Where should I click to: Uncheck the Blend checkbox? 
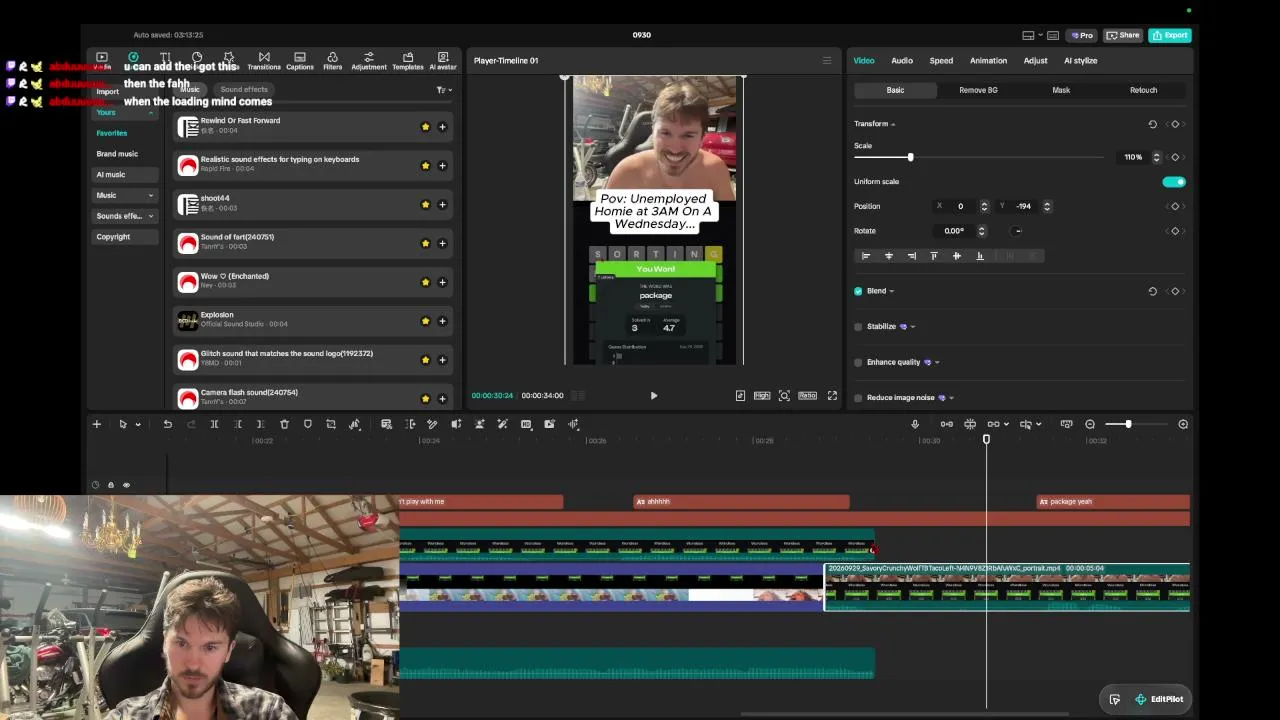[x=858, y=291]
